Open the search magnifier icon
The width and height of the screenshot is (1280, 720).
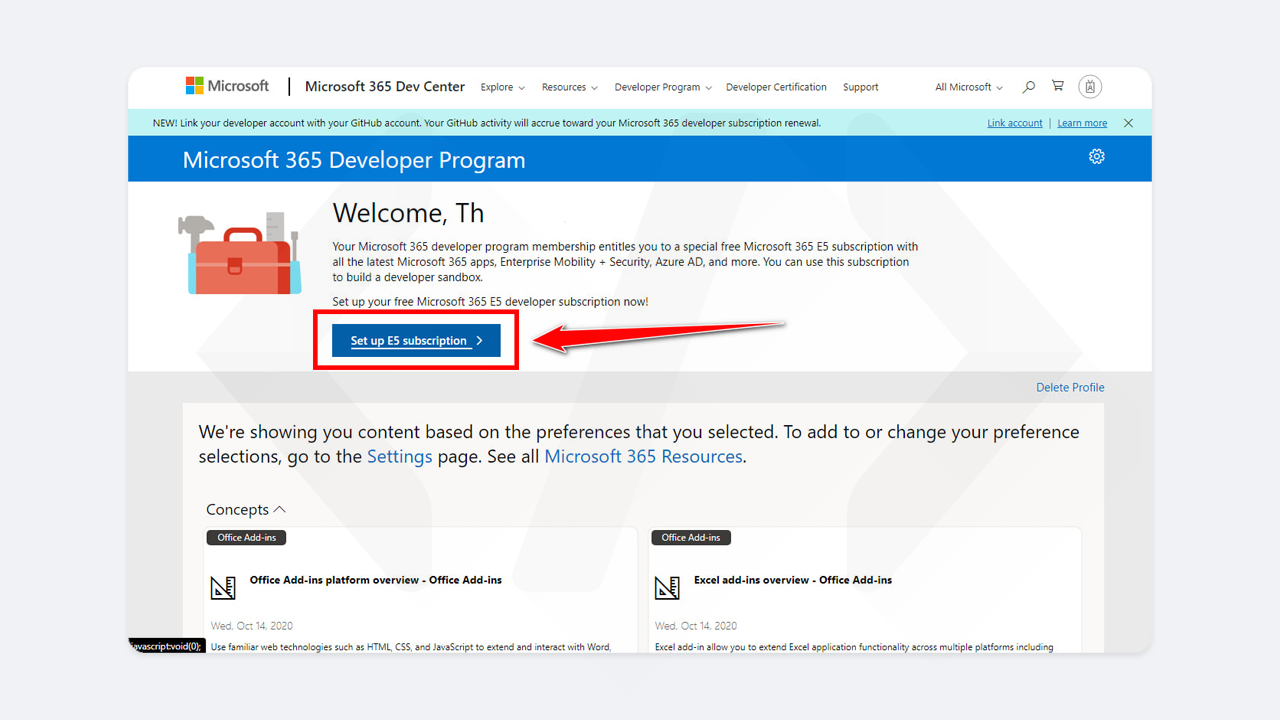[x=1028, y=87]
